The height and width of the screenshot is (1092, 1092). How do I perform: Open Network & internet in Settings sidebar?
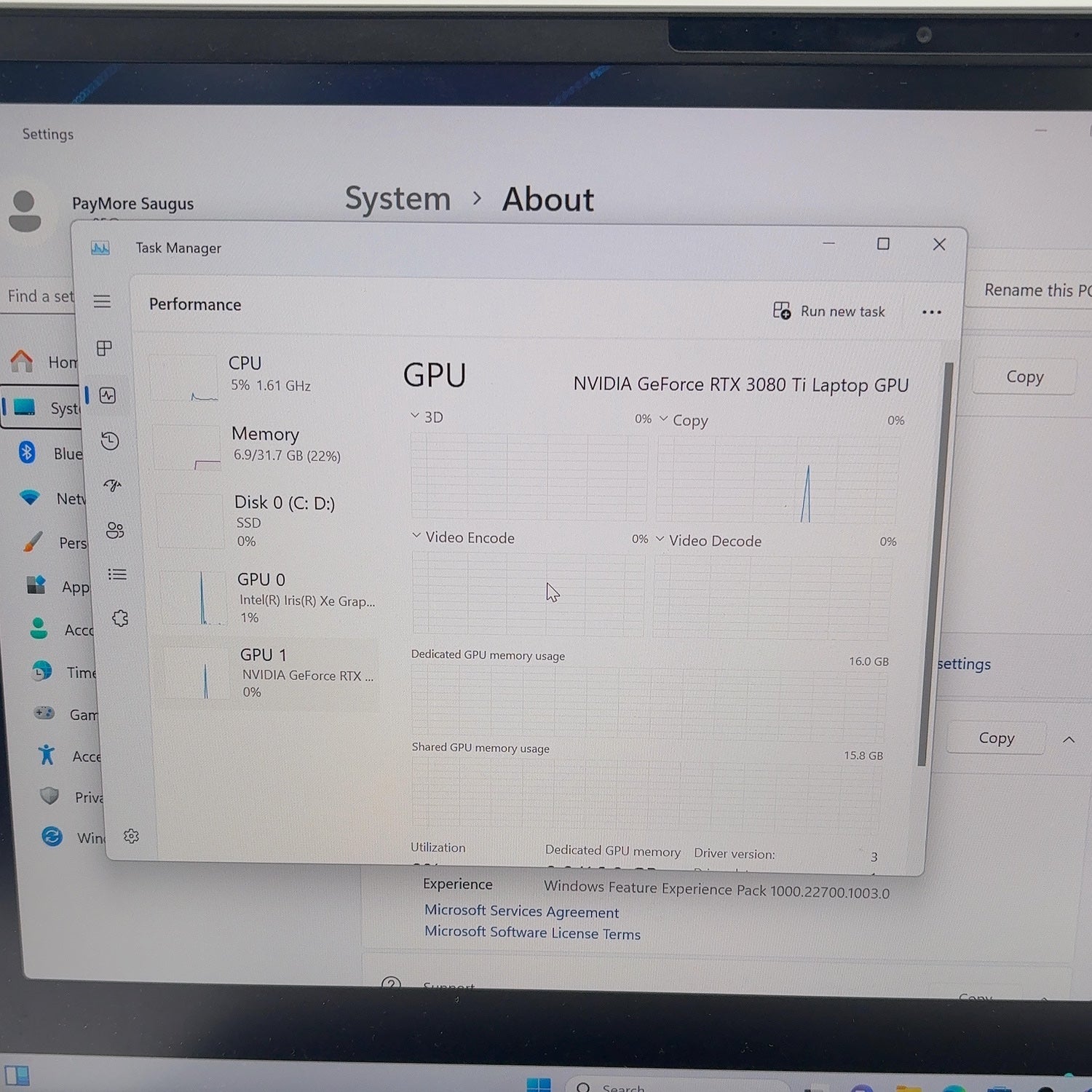coord(51,498)
